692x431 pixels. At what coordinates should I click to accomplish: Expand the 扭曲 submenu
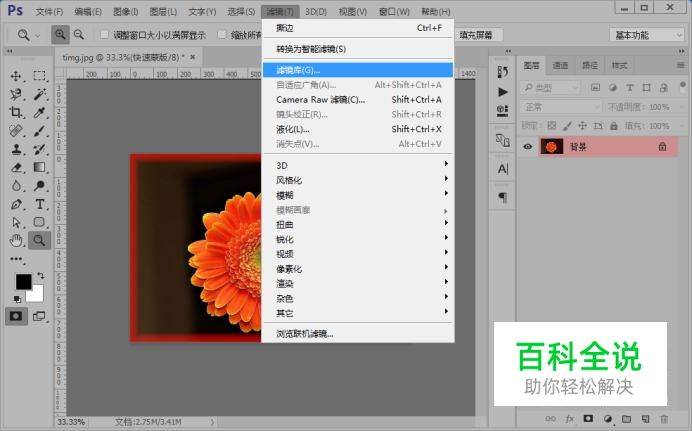point(358,225)
